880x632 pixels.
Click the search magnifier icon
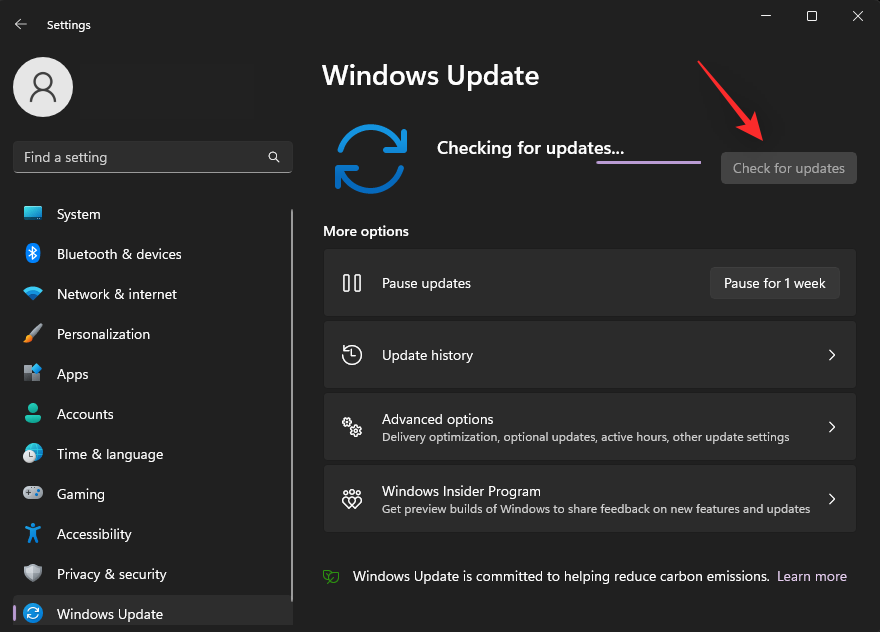point(274,157)
